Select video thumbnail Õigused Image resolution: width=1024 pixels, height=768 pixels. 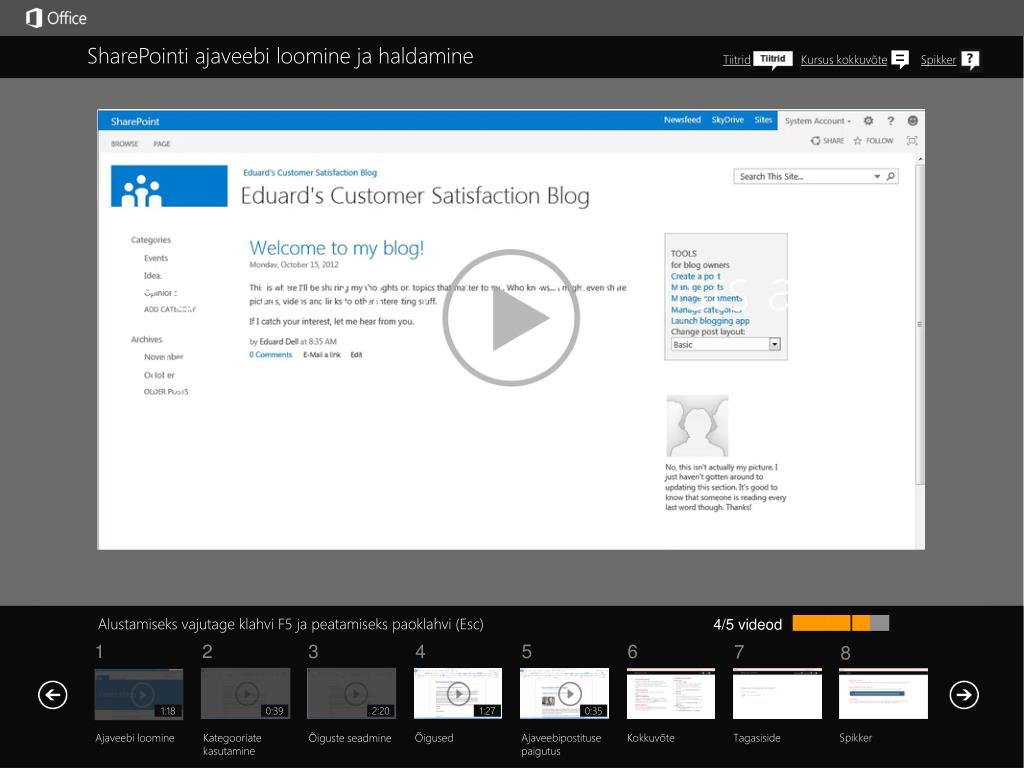pyautogui.click(x=458, y=694)
